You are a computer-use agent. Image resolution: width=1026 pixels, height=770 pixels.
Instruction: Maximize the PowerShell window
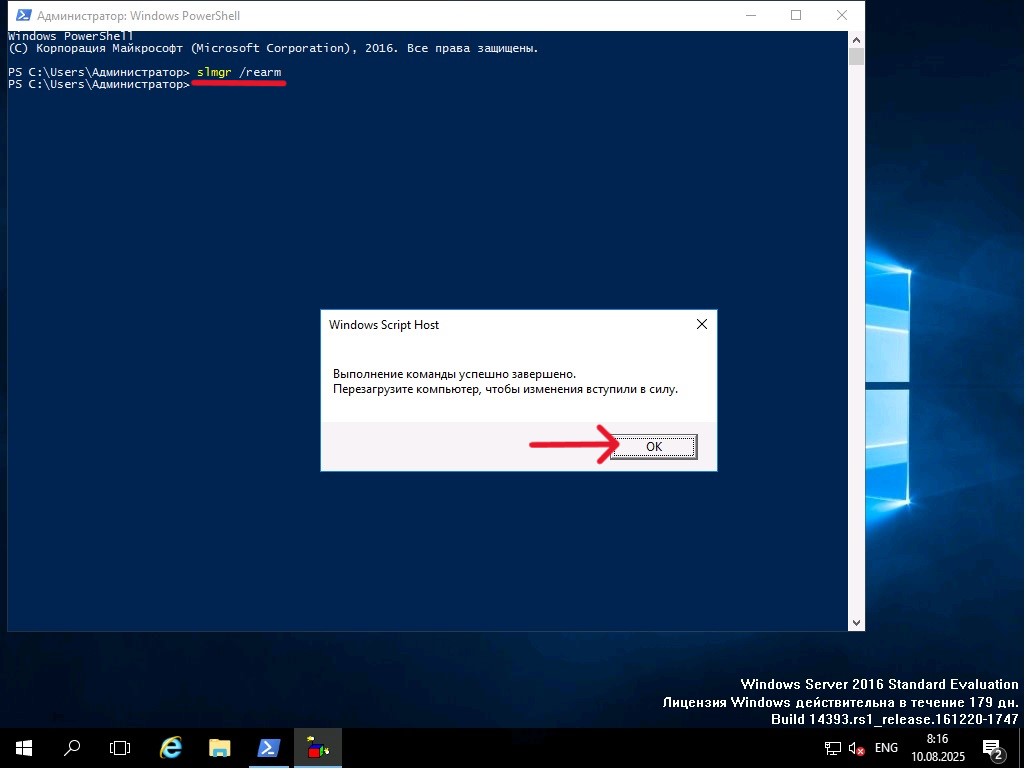(796, 15)
